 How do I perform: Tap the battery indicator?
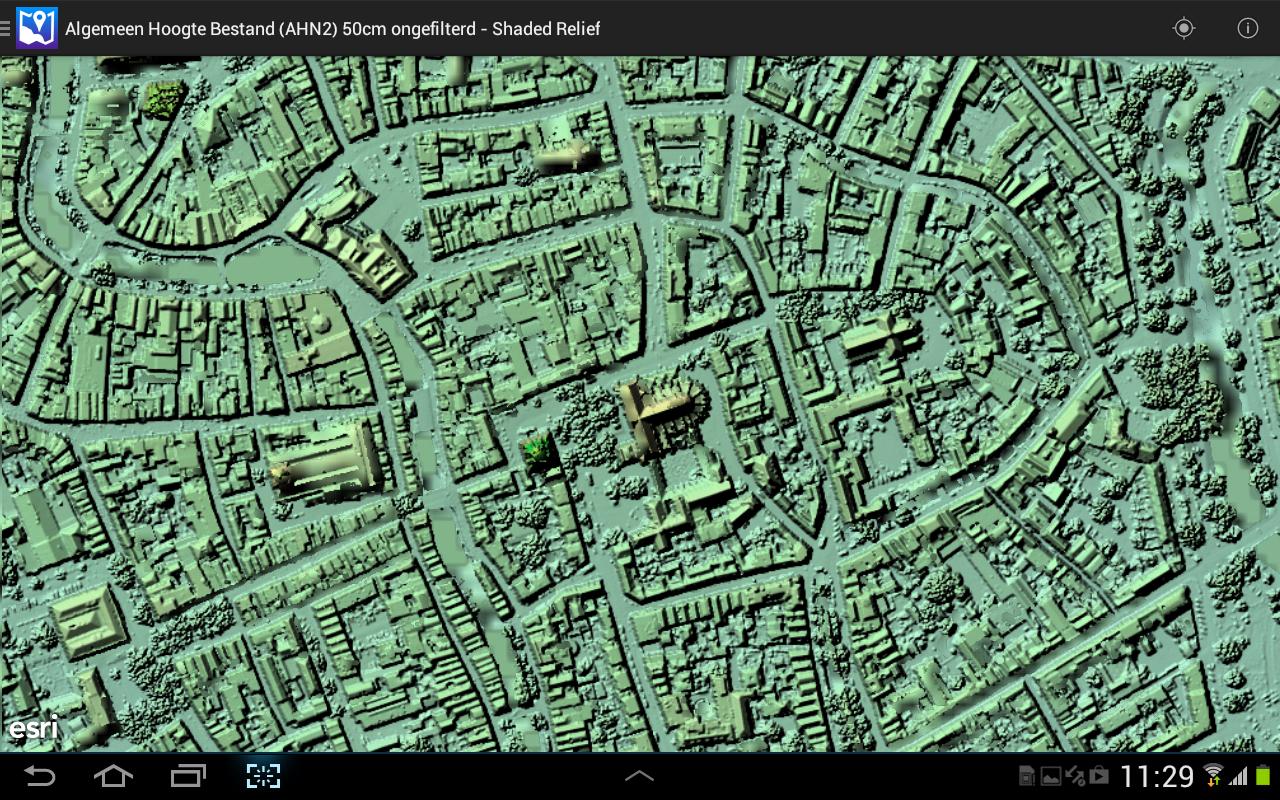(x=1262, y=776)
